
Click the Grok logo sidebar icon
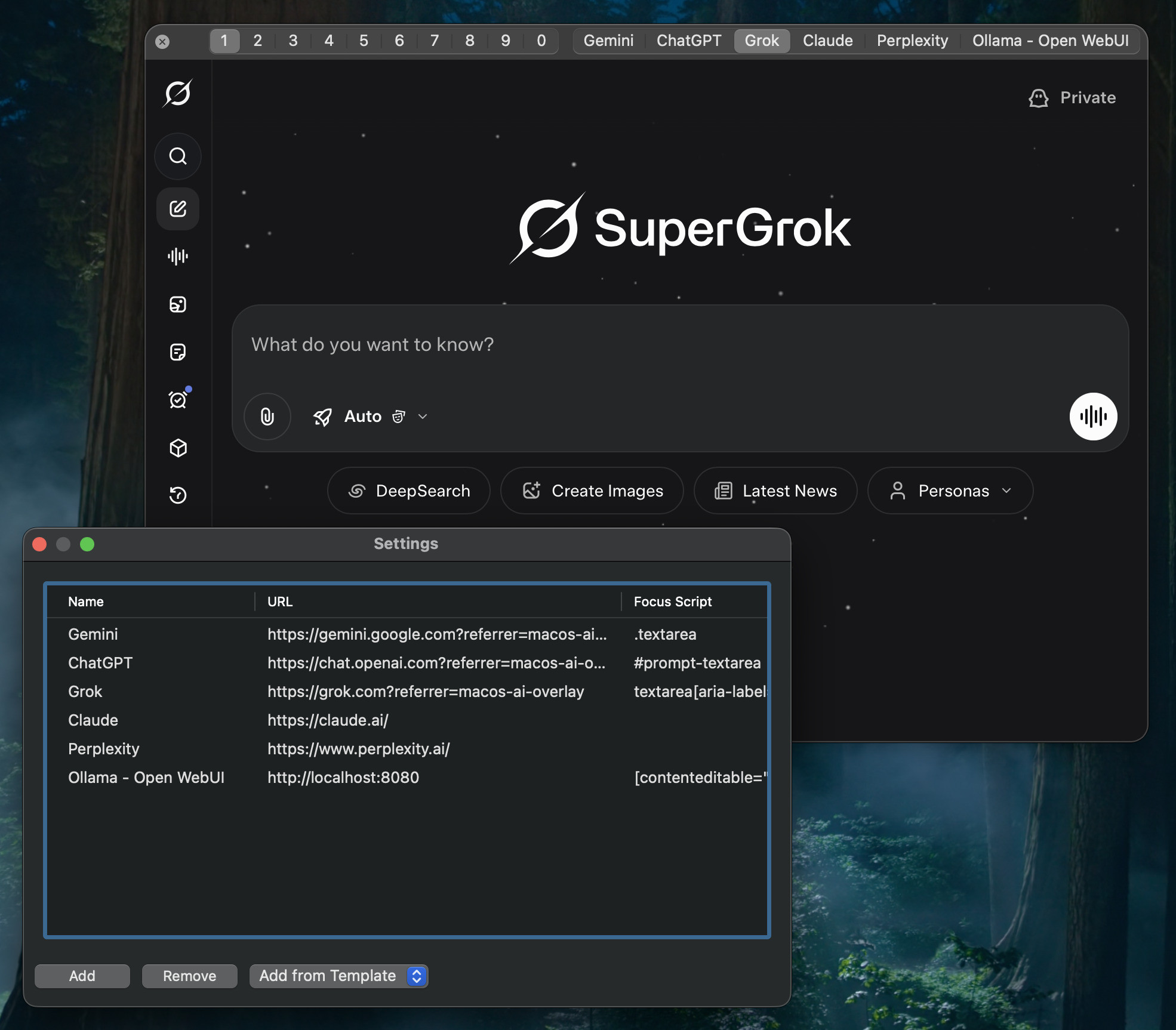pyautogui.click(x=178, y=94)
